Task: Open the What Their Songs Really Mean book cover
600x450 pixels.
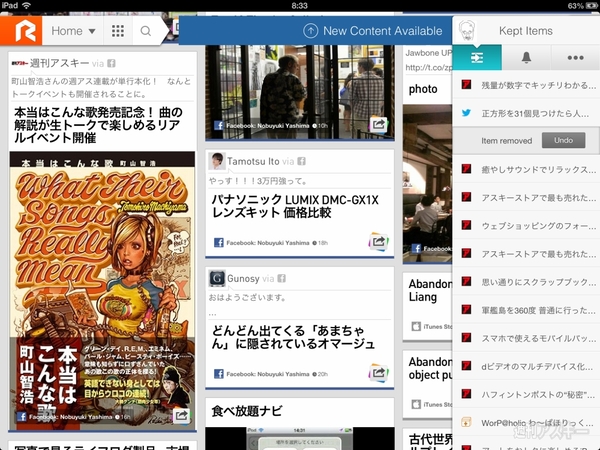Action: 102,291
